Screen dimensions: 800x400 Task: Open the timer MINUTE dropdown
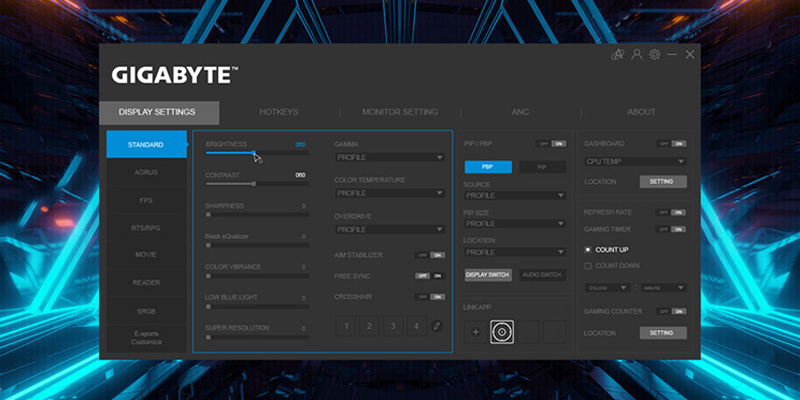click(664, 288)
